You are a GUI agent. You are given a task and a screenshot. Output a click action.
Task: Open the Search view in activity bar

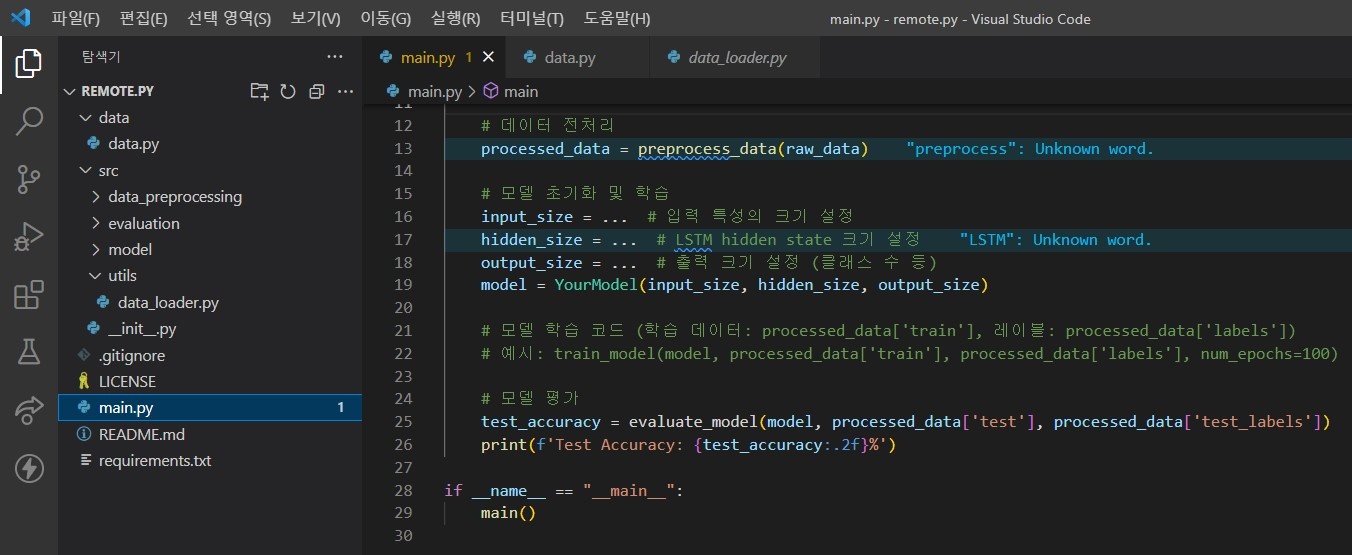point(29,122)
